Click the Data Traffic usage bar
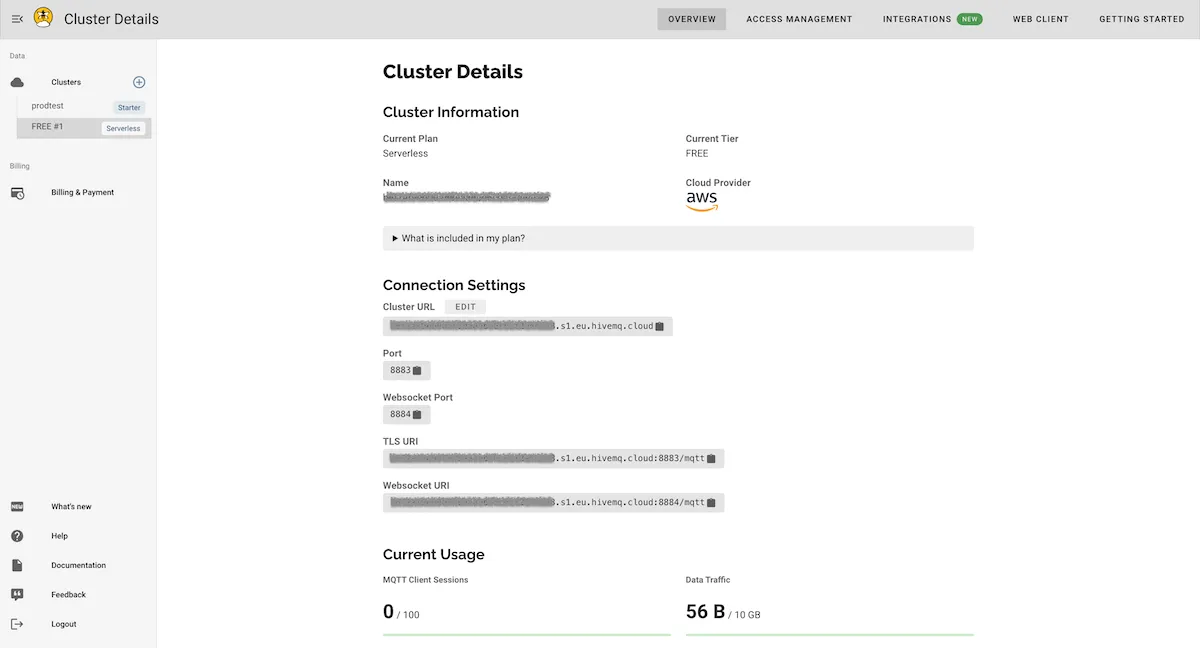Viewport: 1200px width, 648px height. click(x=830, y=634)
